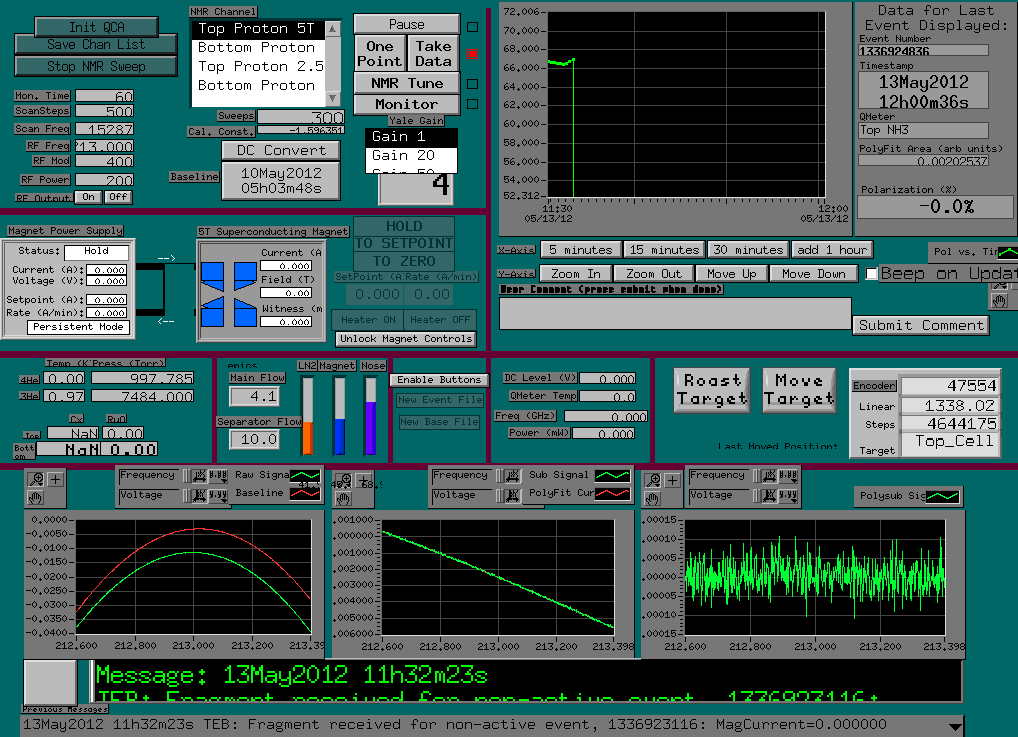Click the Raw Signal plot legend sample
Viewport: 1018px width, 737px height.
point(305,476)
